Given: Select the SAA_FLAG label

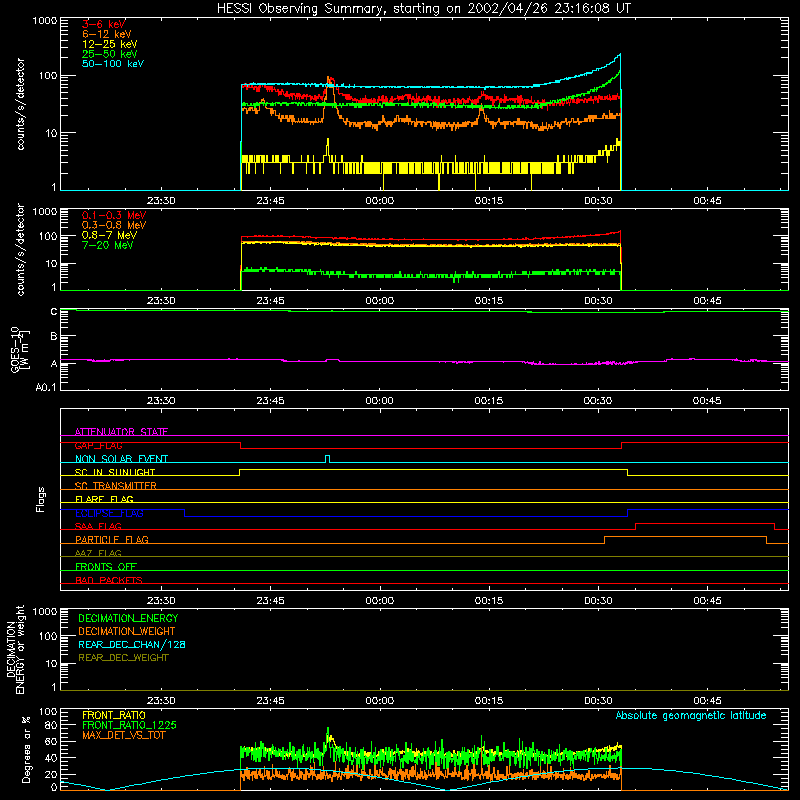Looking at the screenshot, I should (x=98, y=526).
